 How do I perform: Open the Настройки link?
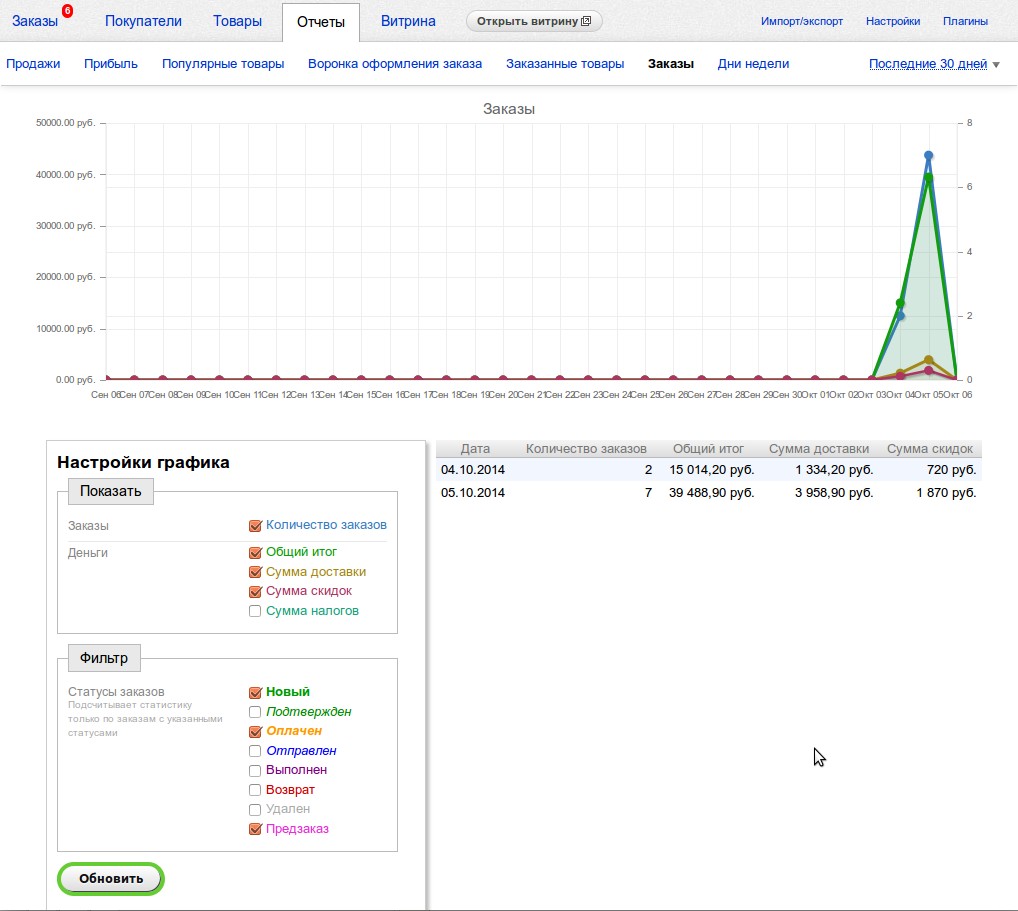(x=893, y=21)
